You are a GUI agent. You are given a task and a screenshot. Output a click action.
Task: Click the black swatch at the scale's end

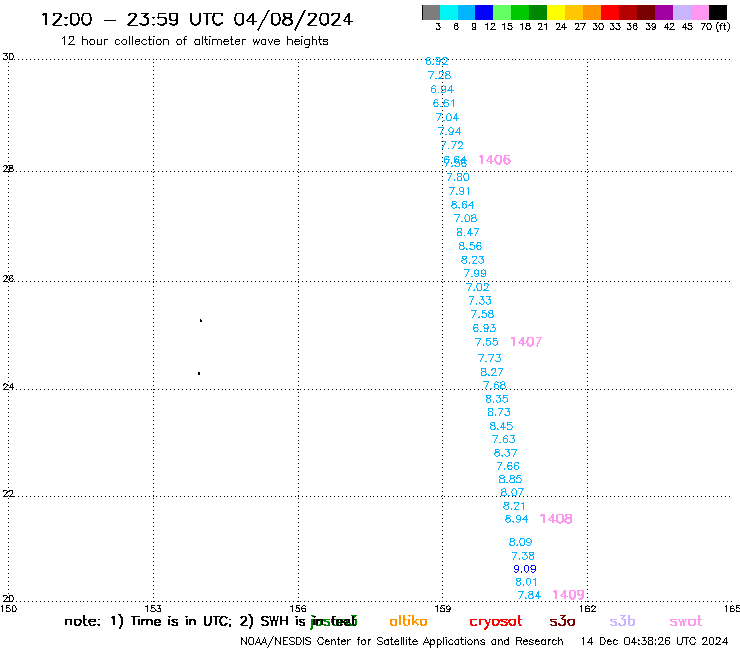pyautogui.click(x=717, y=12)
